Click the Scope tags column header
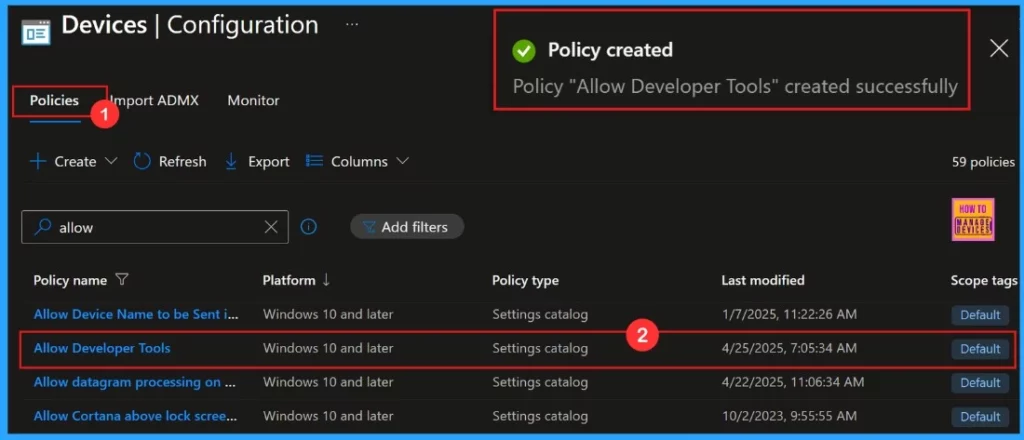Image resolution: width=1024 pixels, height=440 pixels. point(984,280)
